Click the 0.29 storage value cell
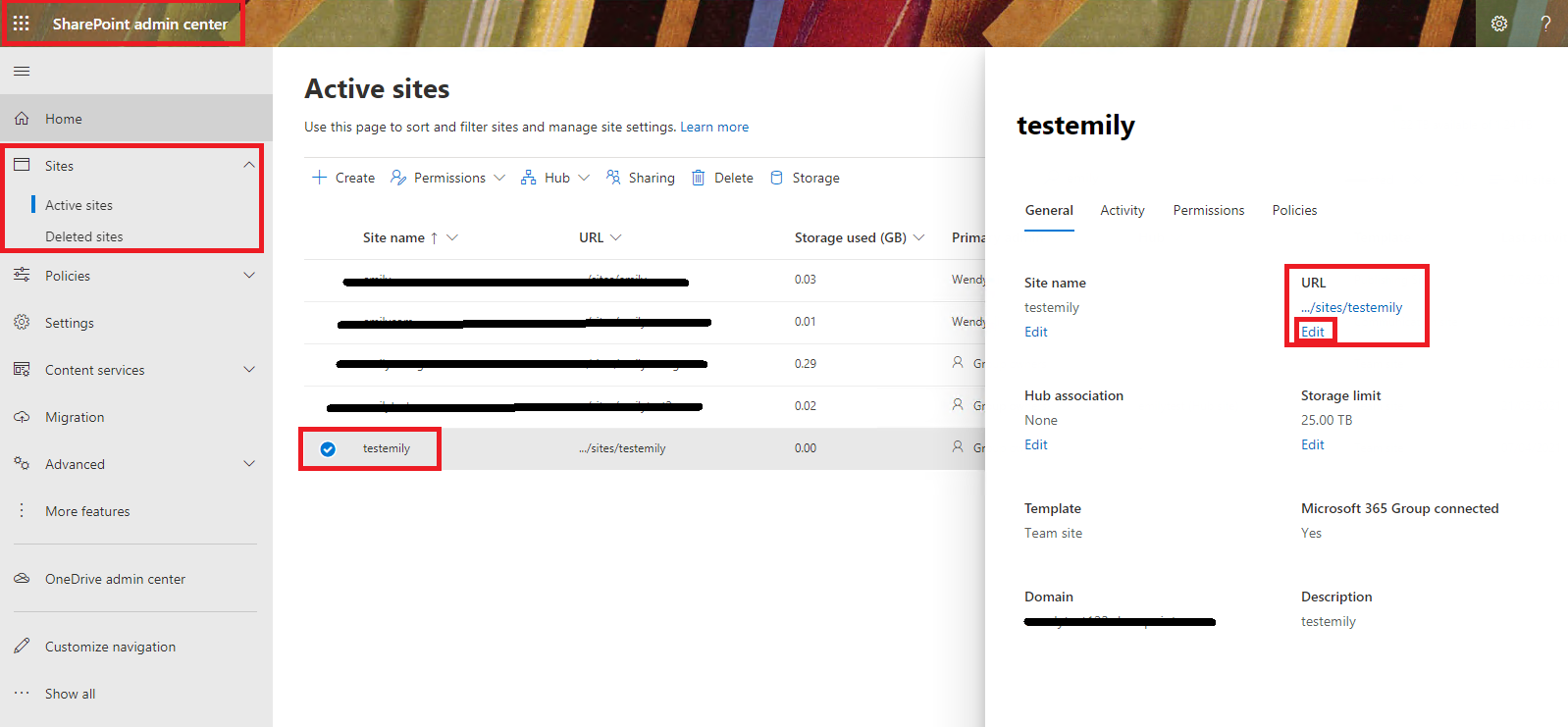This screenshot has width=1568, height=727. pos(806,363)
